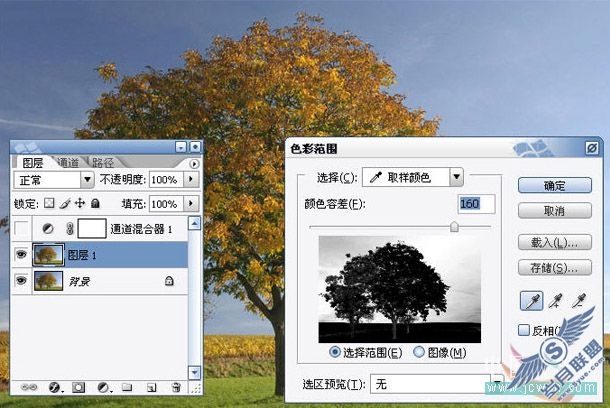Select the eyedropper sample tool
This screenshot has height=408, width=610.
[531, 301]
